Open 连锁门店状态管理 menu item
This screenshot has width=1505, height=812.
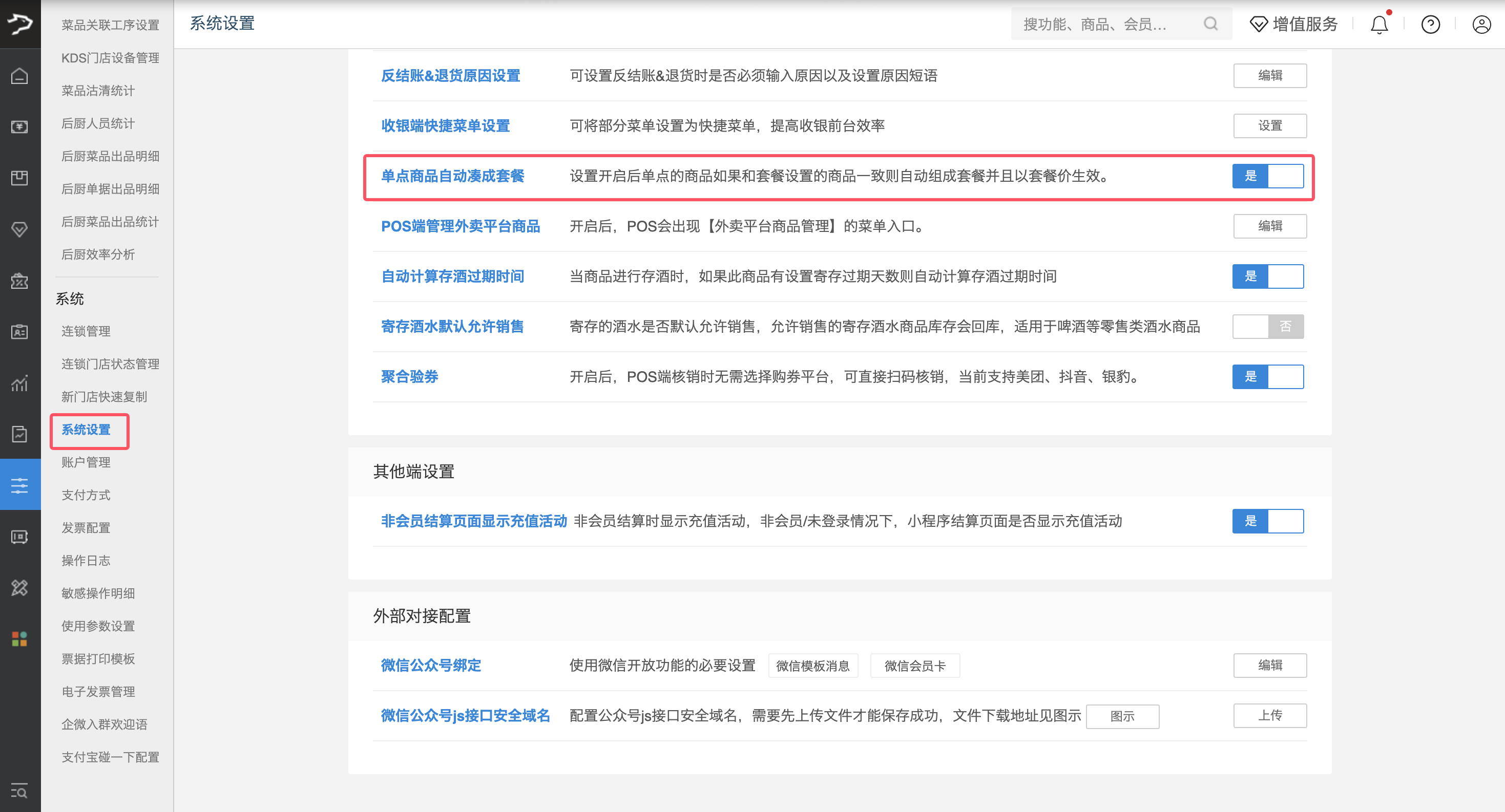coord(111,364)
